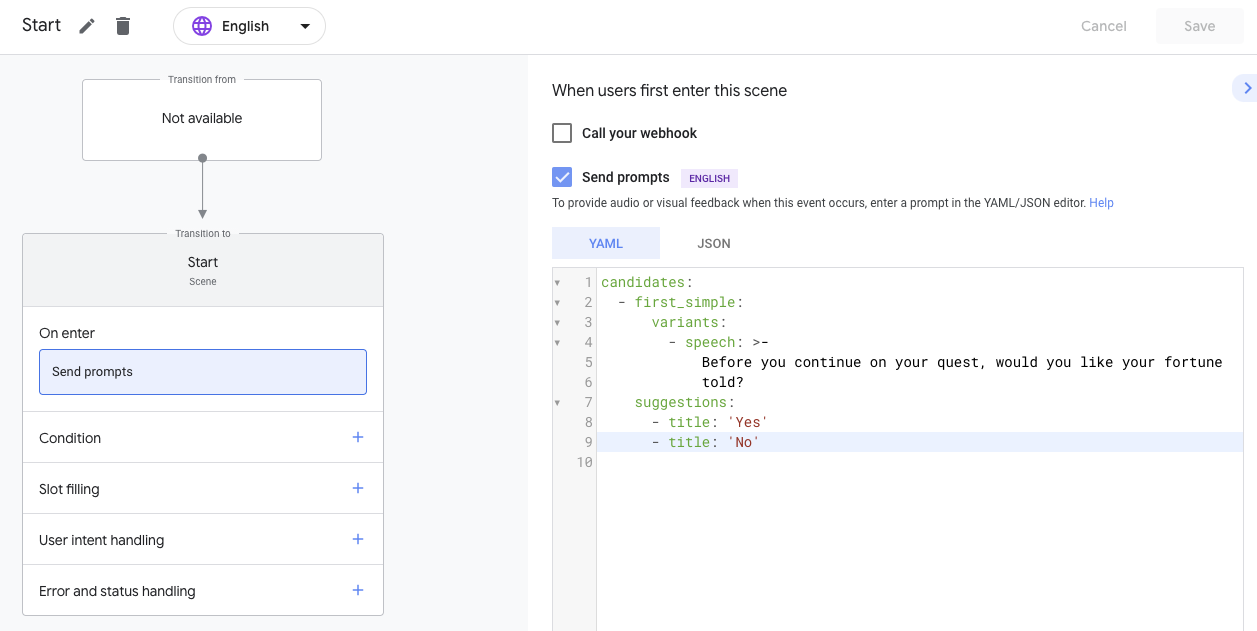Add User intent handling via plus icon
This screenshot has width=1257, height=631.
(357, 538)
